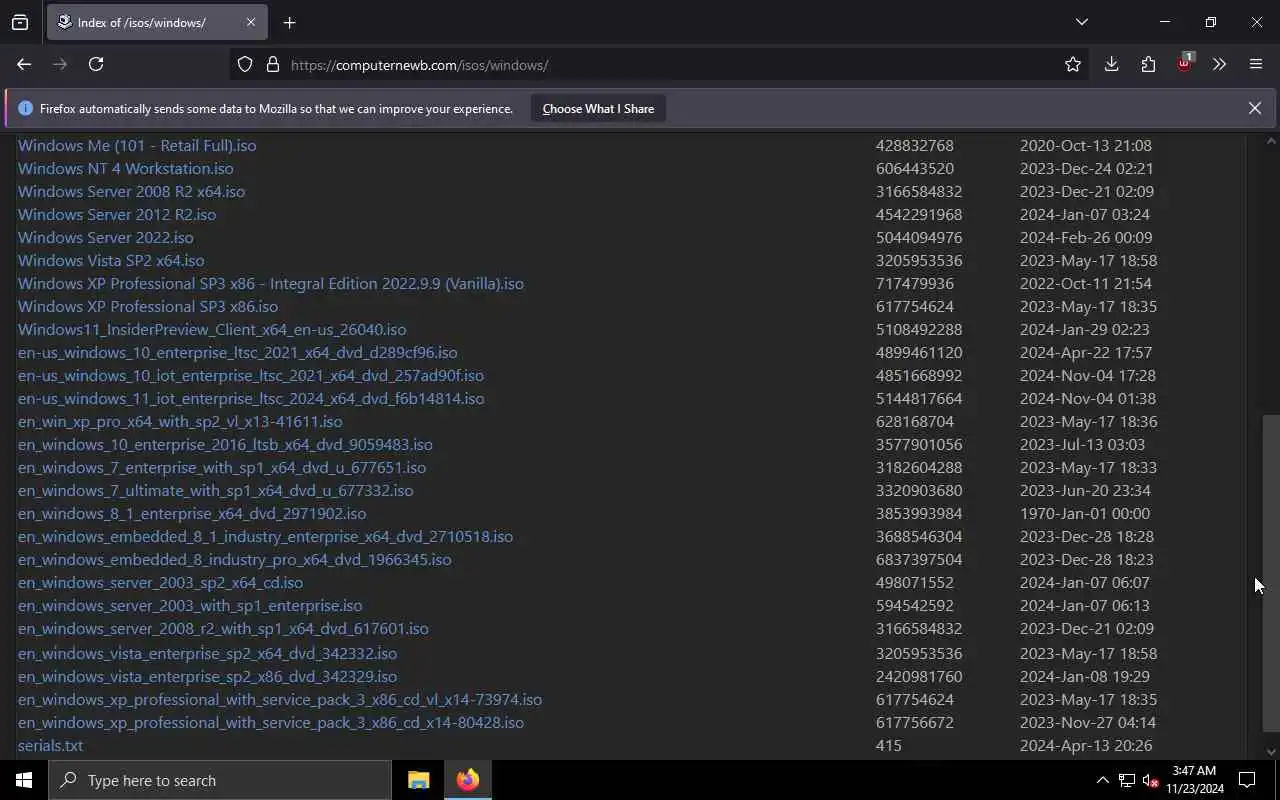Open XP Integral Edition 2022.9.9 (Vanilla).iso link
This screenshot has height=800, width=1280.
point(271,283)
